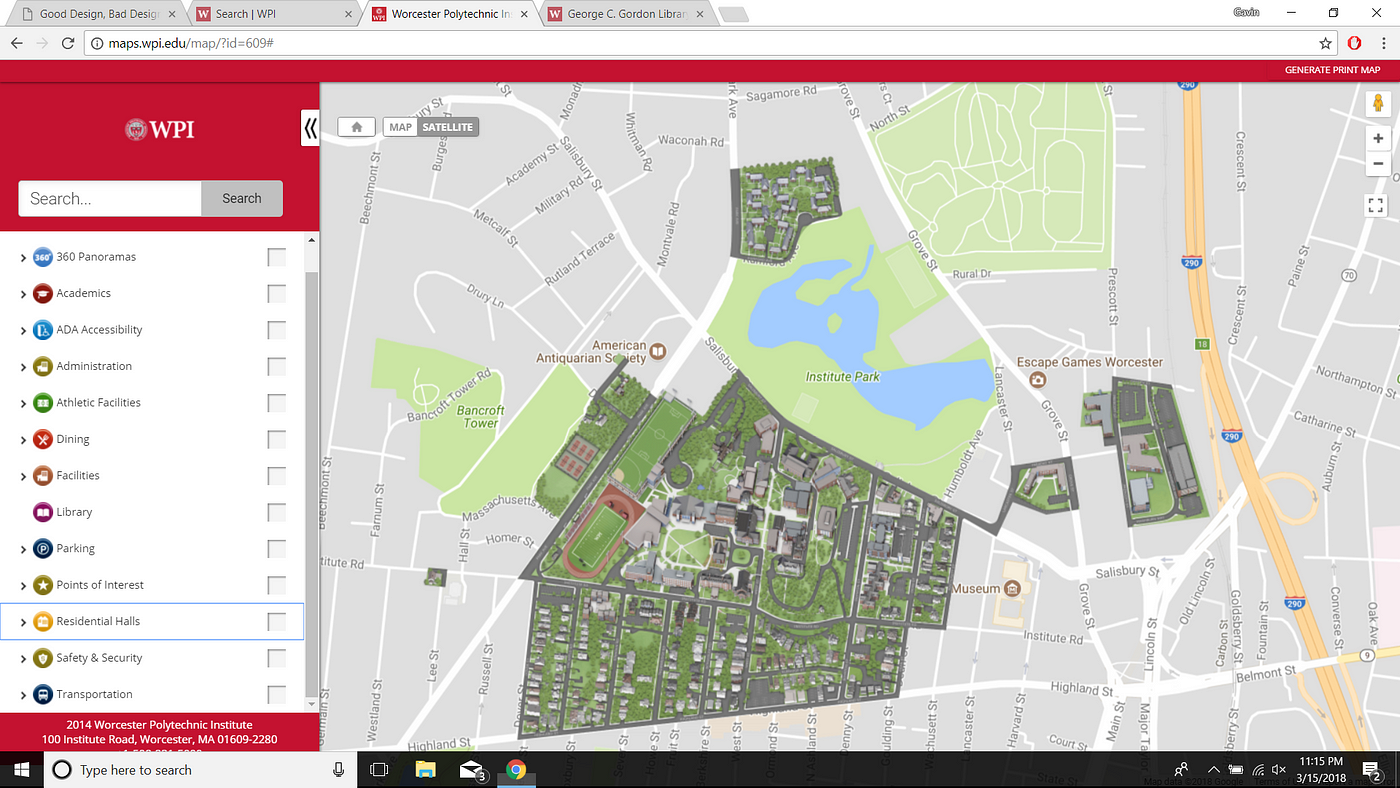Check the Athletic Facilities checkbox

coord(276,404)
